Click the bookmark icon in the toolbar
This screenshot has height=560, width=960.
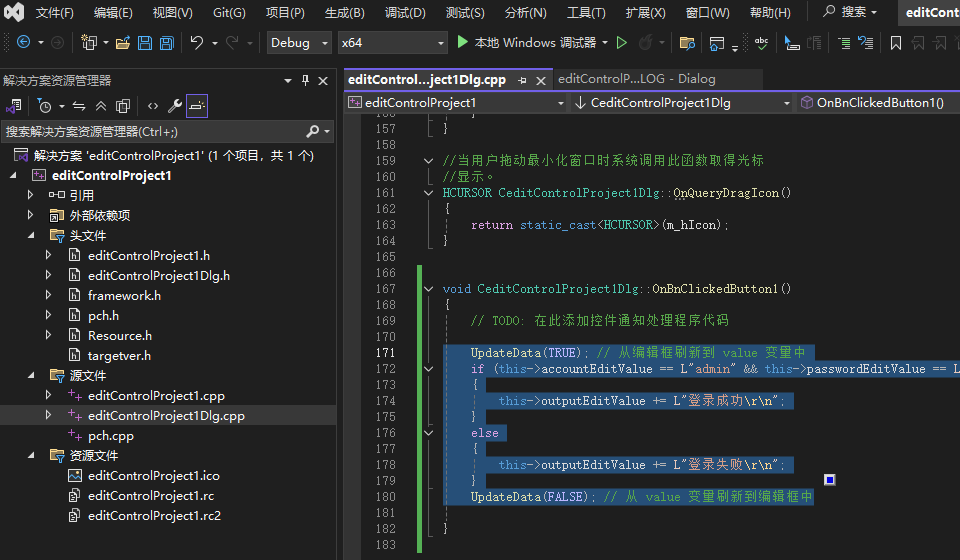tap(895, 43)
